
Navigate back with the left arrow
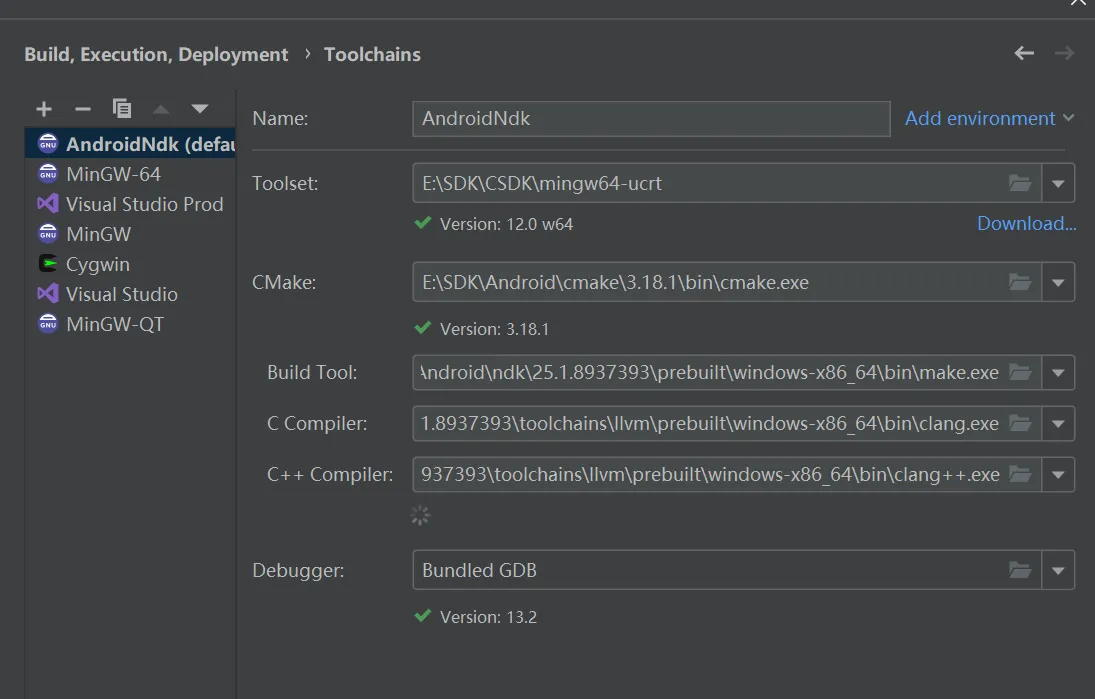(x=1024, y=53)
